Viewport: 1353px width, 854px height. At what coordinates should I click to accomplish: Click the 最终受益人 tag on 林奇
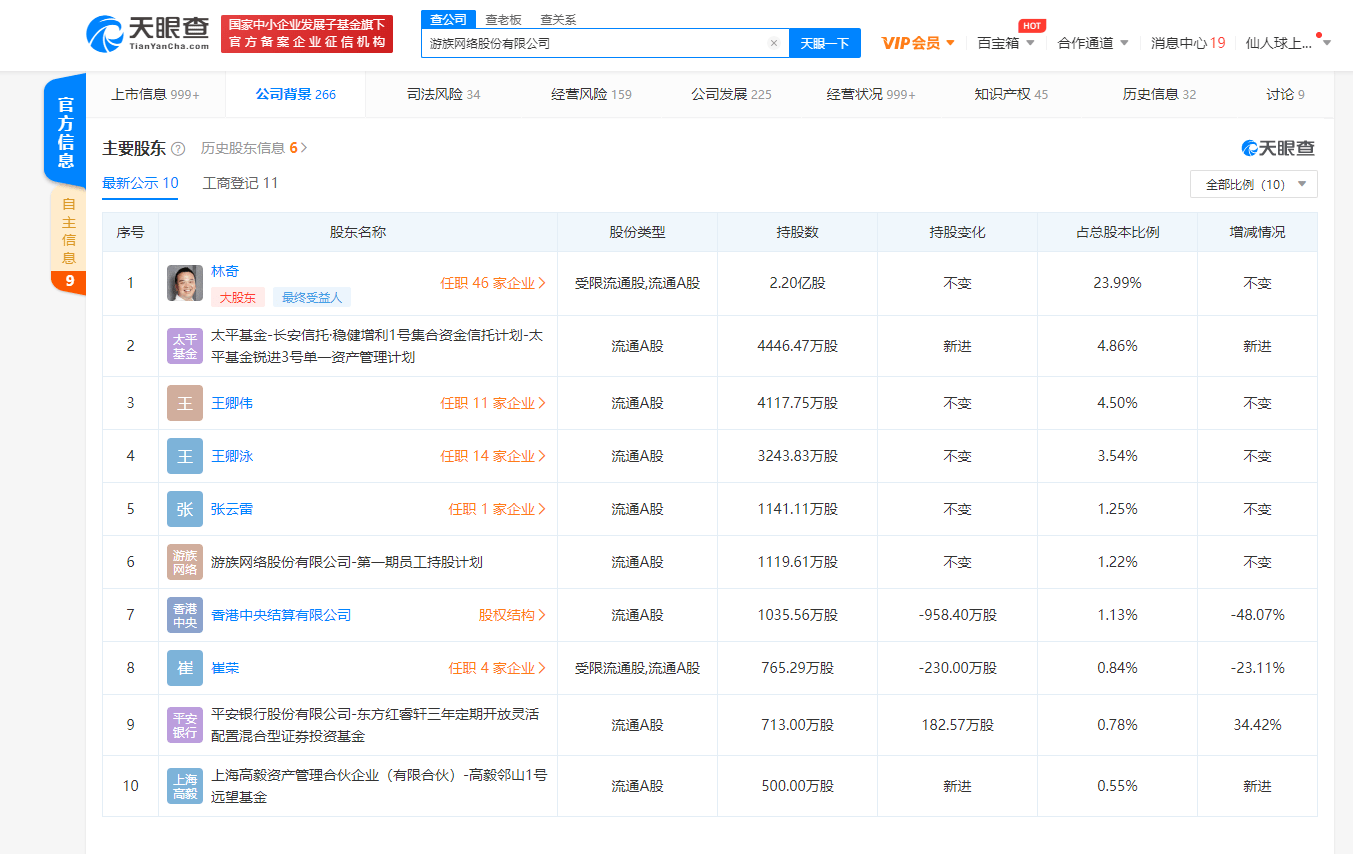(x=312, y=297)
